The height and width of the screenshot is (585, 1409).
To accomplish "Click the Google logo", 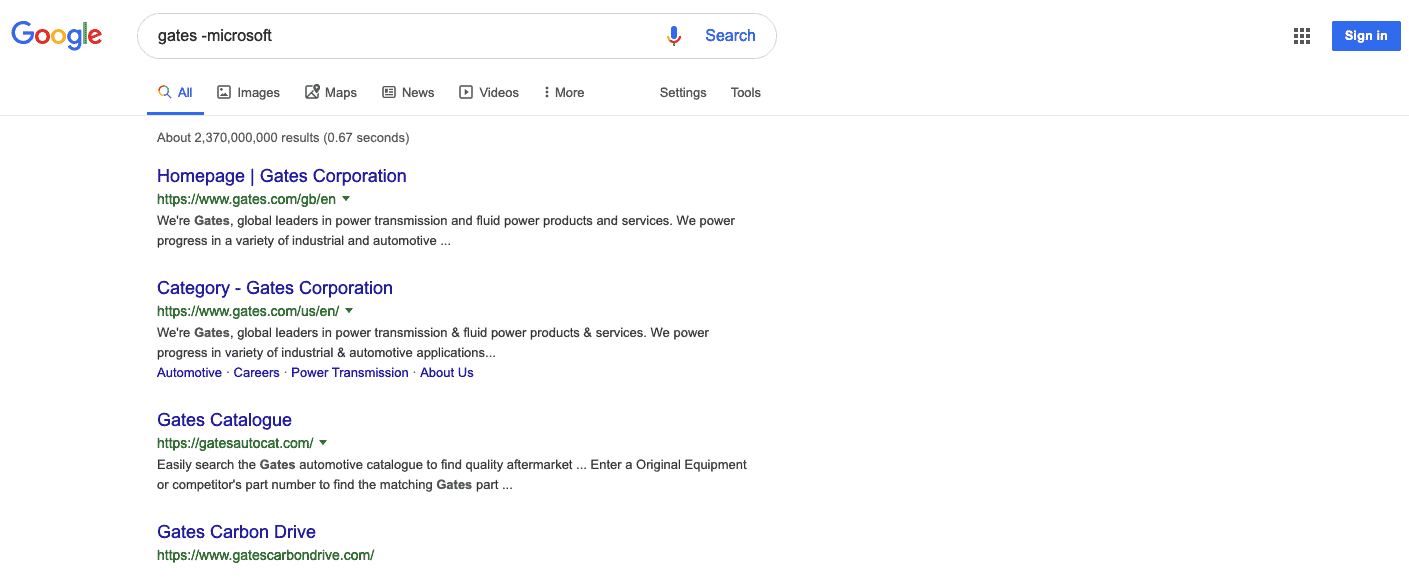I will pyautogui.click(x=56, y=35).
